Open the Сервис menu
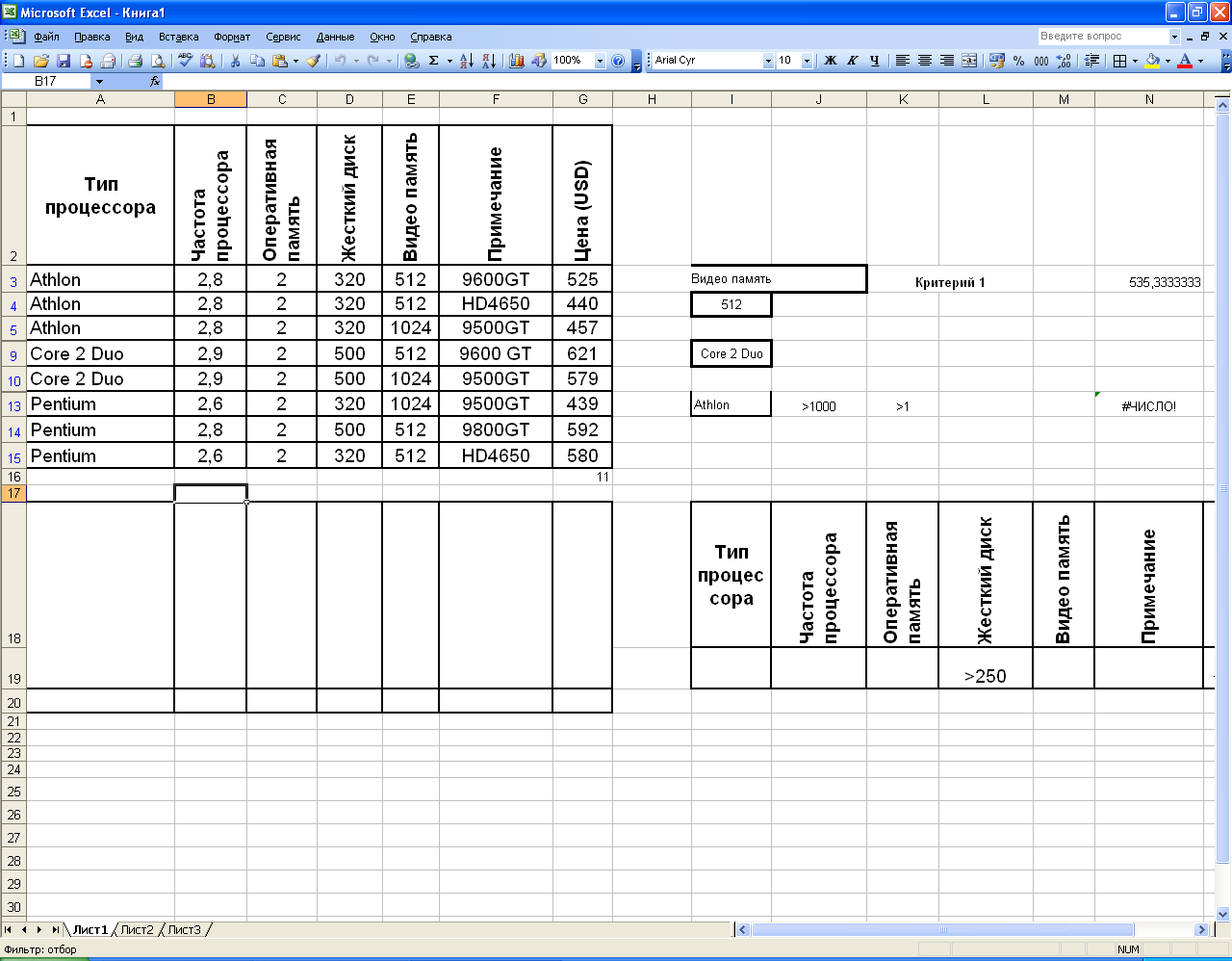This screenshot has height=961, width=1232. (283, 37)
